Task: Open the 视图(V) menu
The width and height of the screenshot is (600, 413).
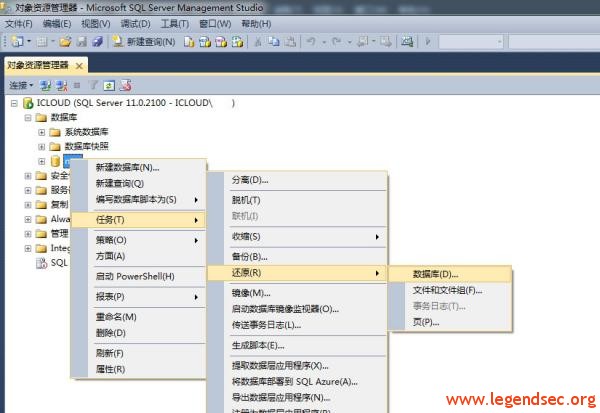Action: pyautogui.click(x=96, y=24)
